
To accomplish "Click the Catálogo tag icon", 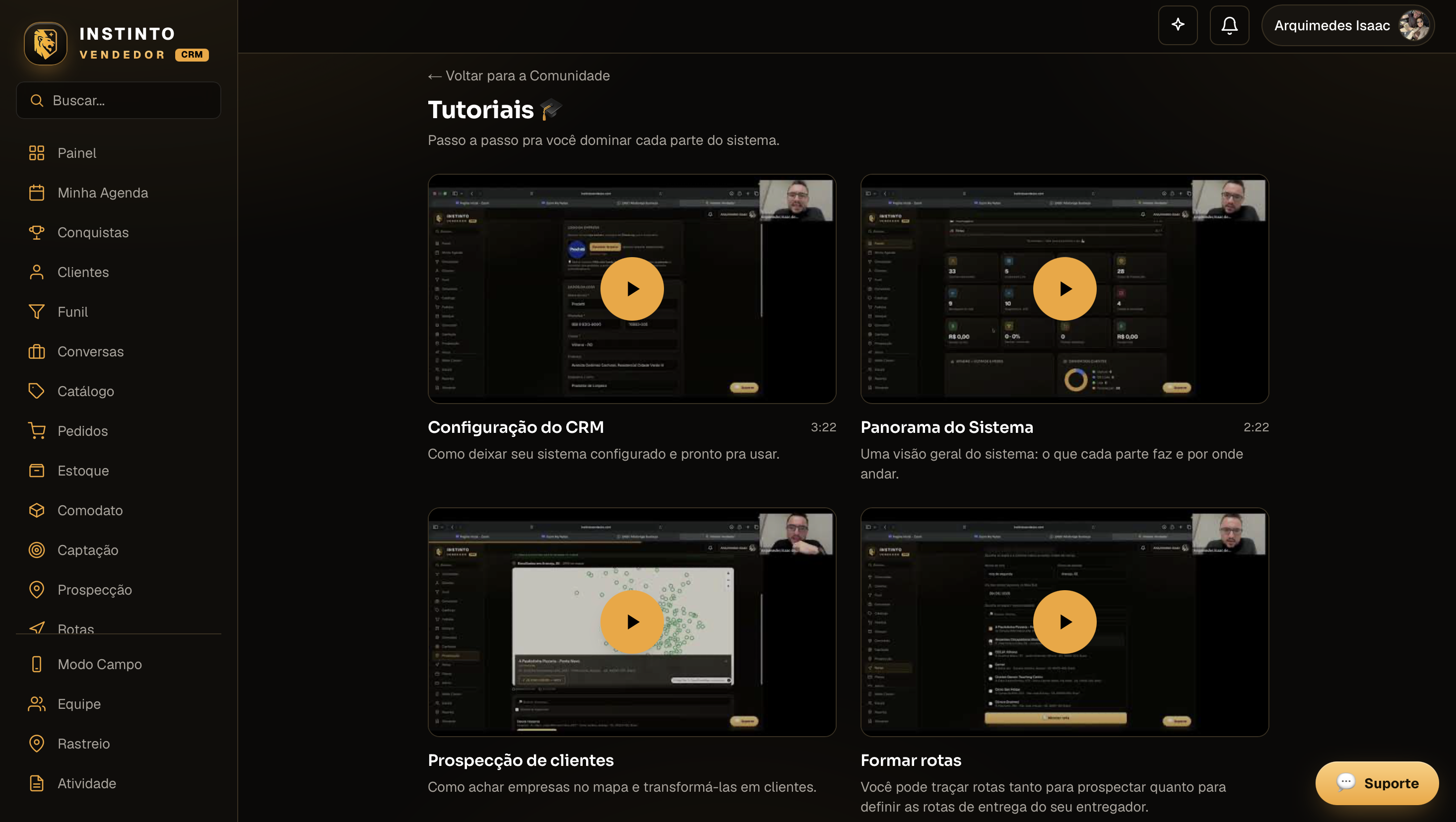I will coord(37,391).
